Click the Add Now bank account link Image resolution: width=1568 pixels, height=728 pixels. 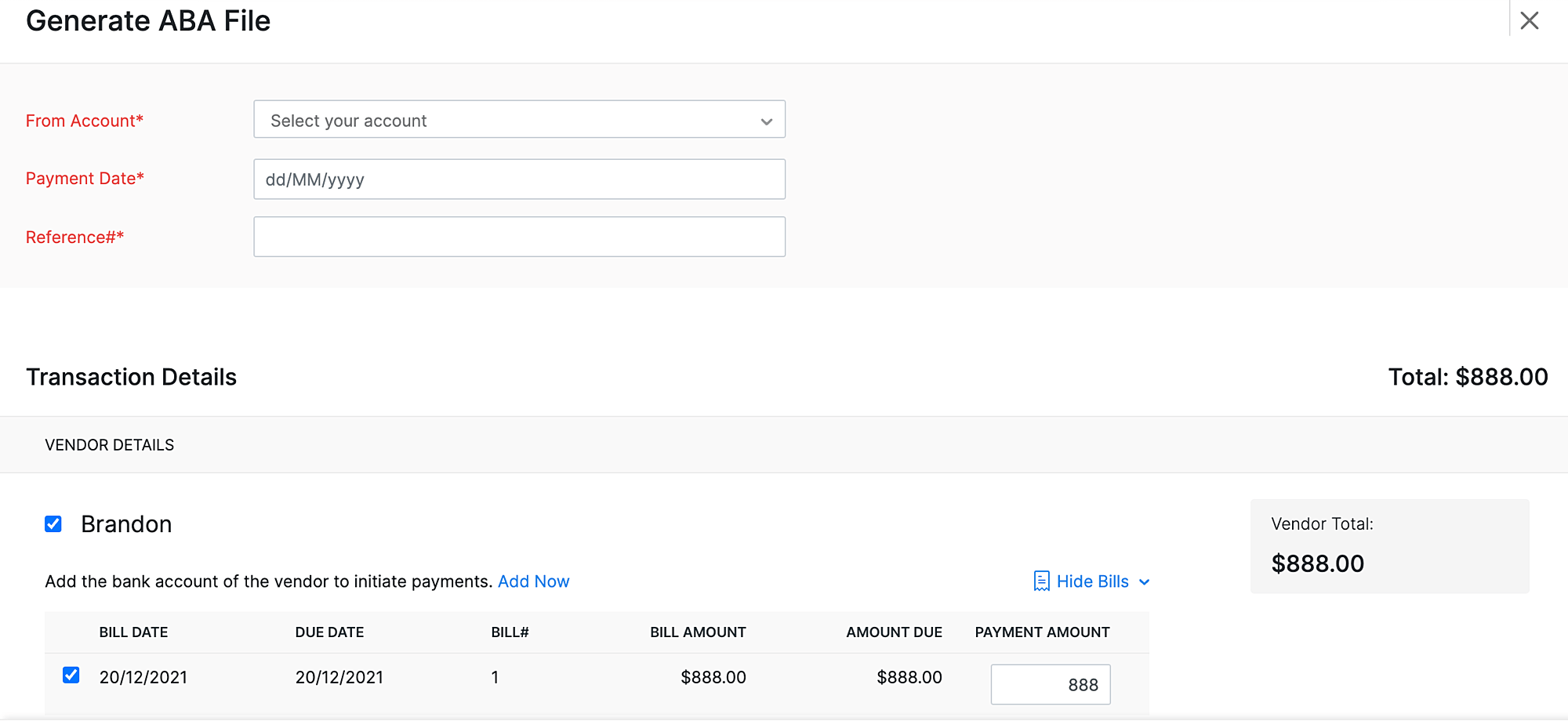point(533,581)
